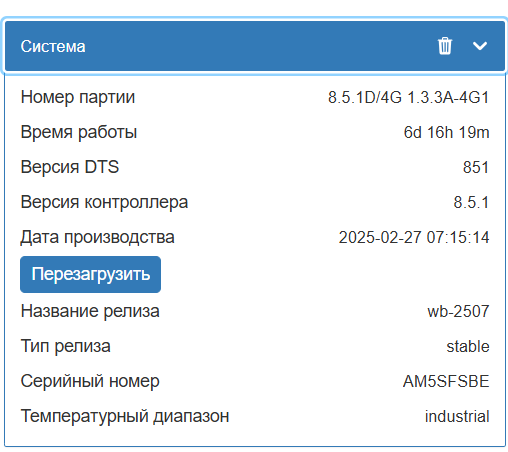Select temperature range value industrial

457,416
